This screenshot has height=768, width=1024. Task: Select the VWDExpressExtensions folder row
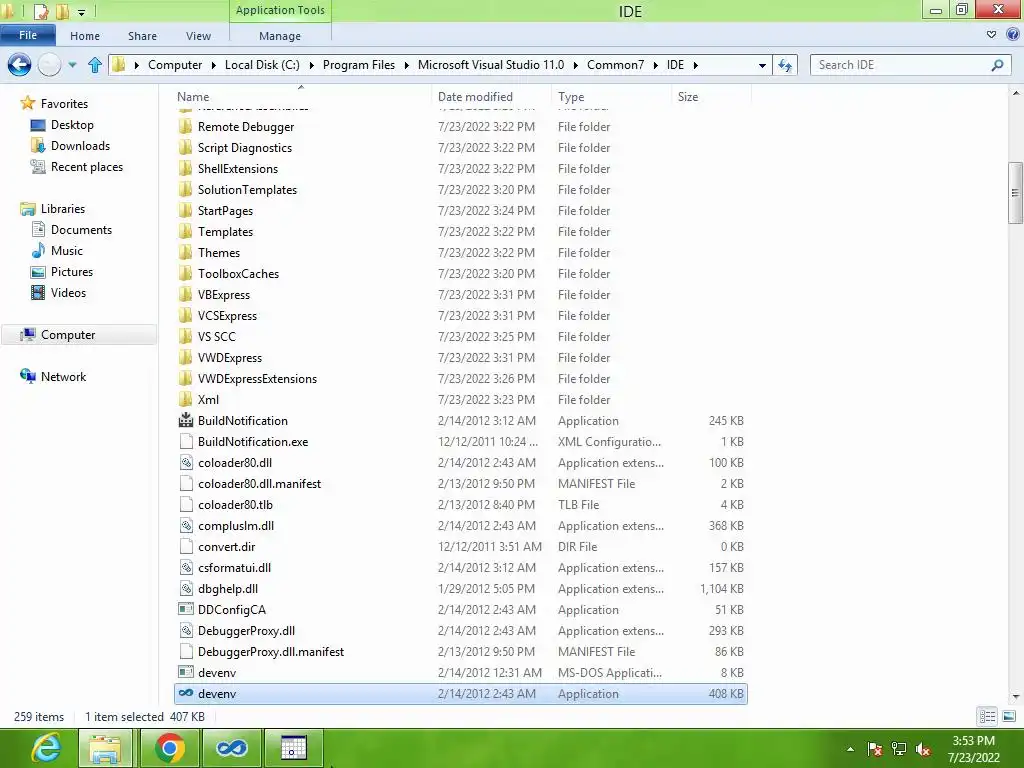461,378
